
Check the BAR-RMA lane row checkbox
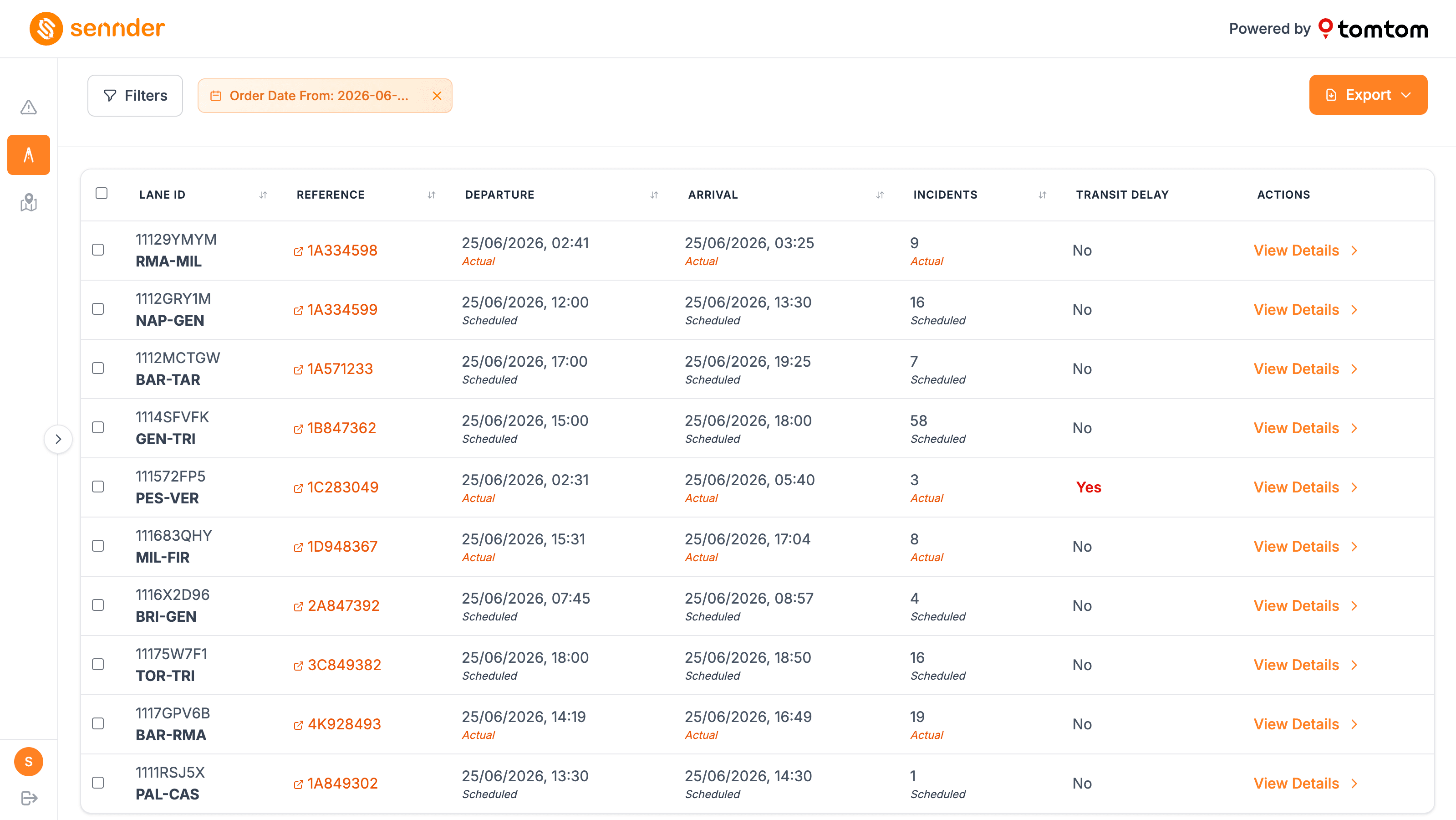pyautogui.click(x=98, y=723)
